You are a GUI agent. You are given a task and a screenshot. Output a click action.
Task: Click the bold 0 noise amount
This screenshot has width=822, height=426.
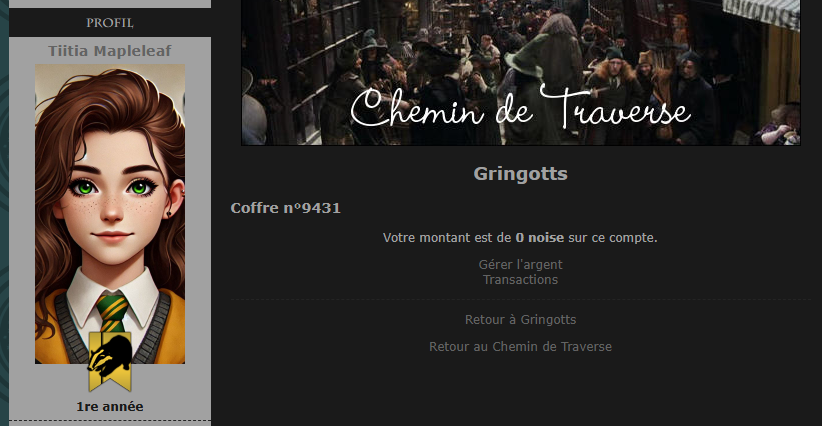tap(539, 238)
